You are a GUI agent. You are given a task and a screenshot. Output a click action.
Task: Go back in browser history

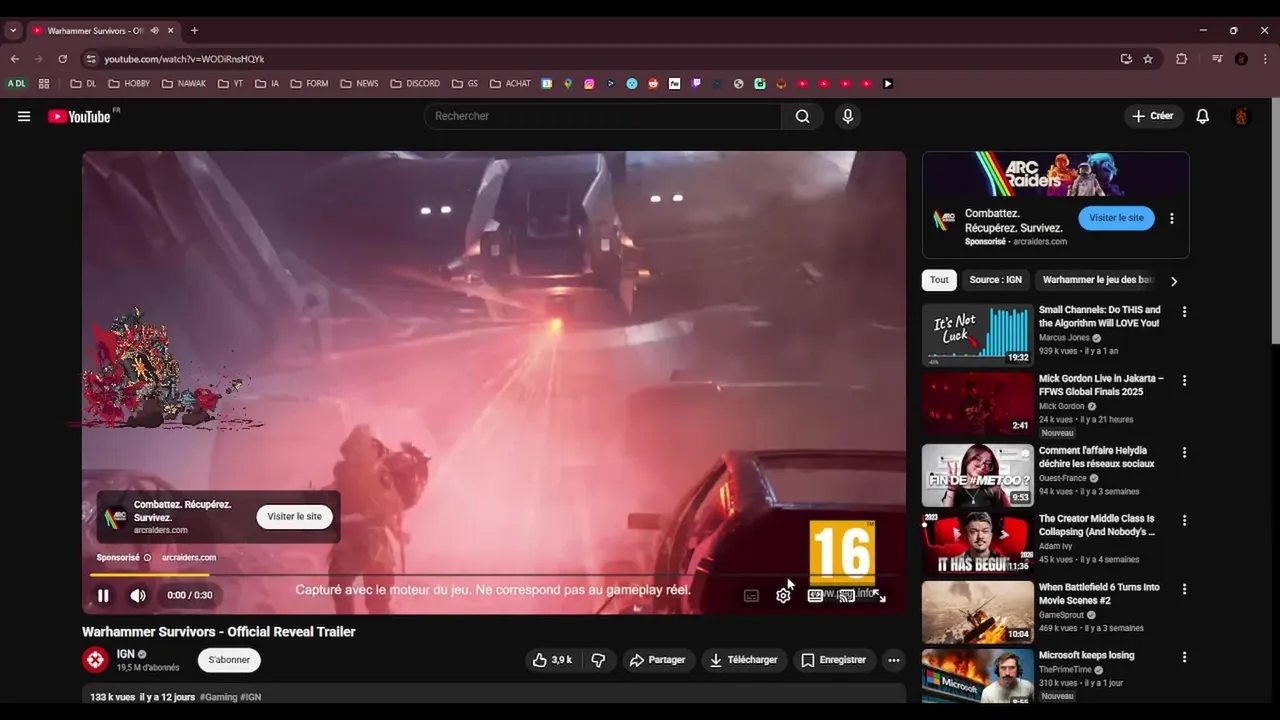(x=15, y=59)
